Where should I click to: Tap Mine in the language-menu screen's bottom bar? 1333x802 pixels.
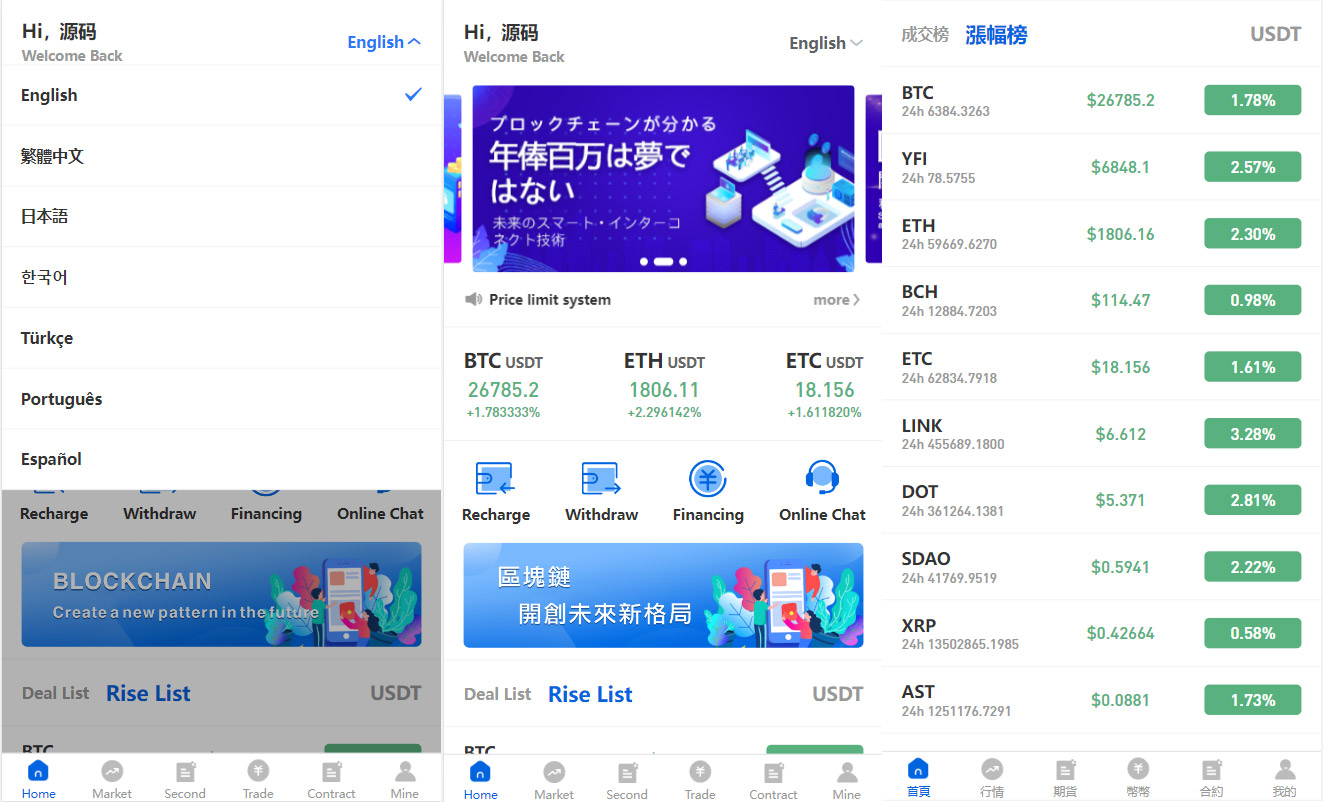[405, 779]
